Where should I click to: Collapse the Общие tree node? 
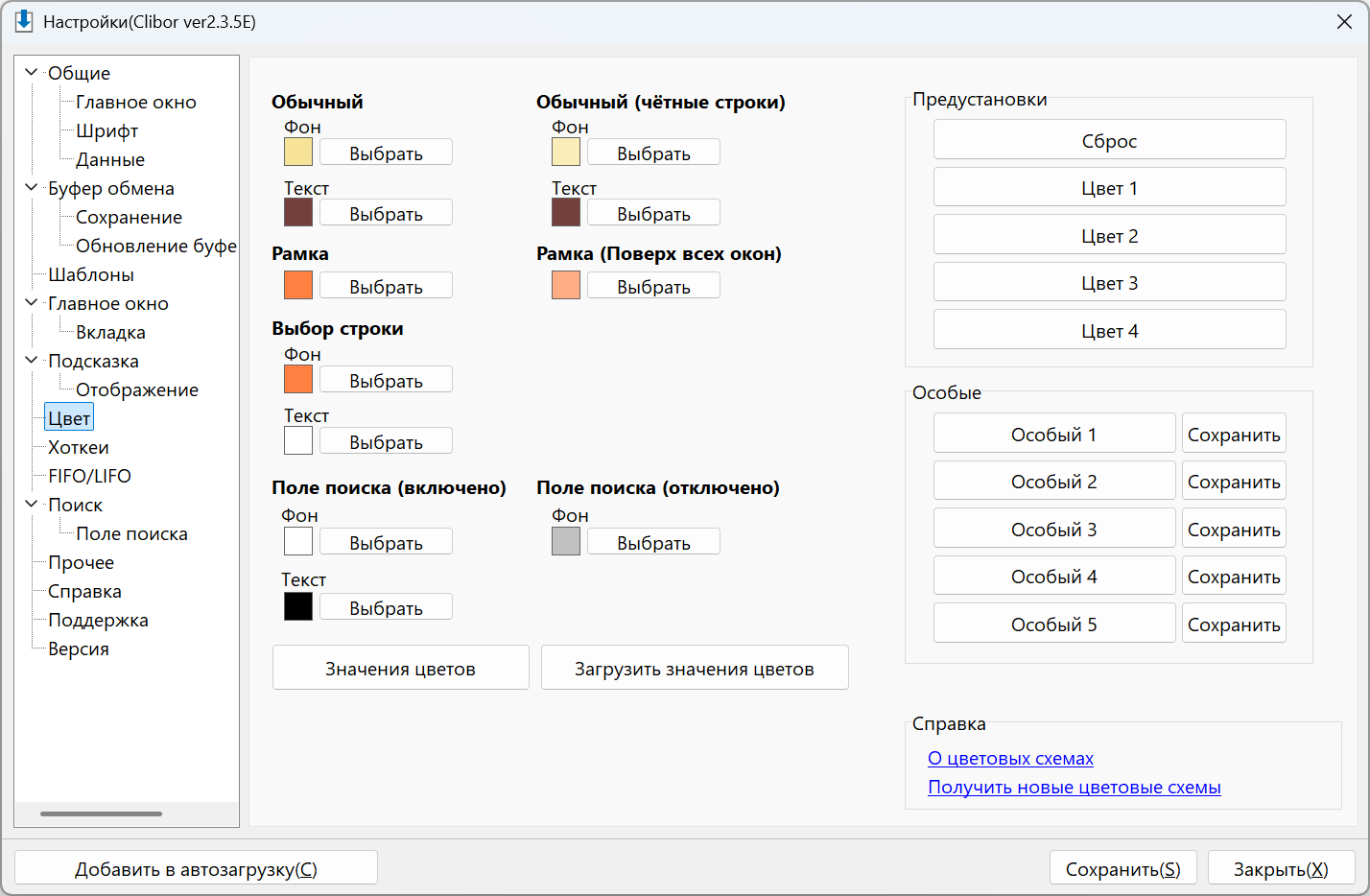click(x=32, y=73)
